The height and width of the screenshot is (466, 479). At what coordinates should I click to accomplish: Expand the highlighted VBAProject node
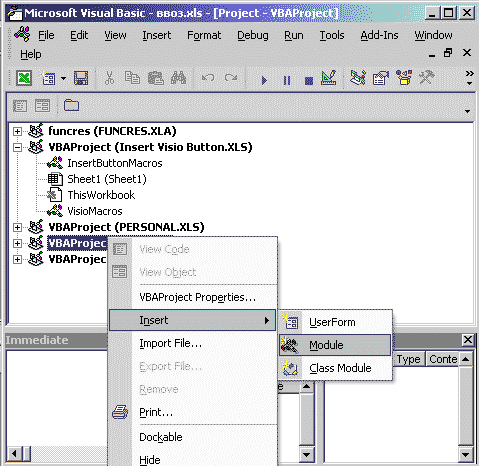(17, 243)
